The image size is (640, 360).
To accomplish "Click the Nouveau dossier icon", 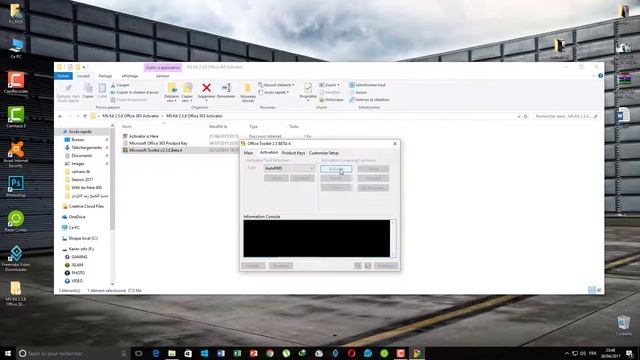I will coord(247,88).
